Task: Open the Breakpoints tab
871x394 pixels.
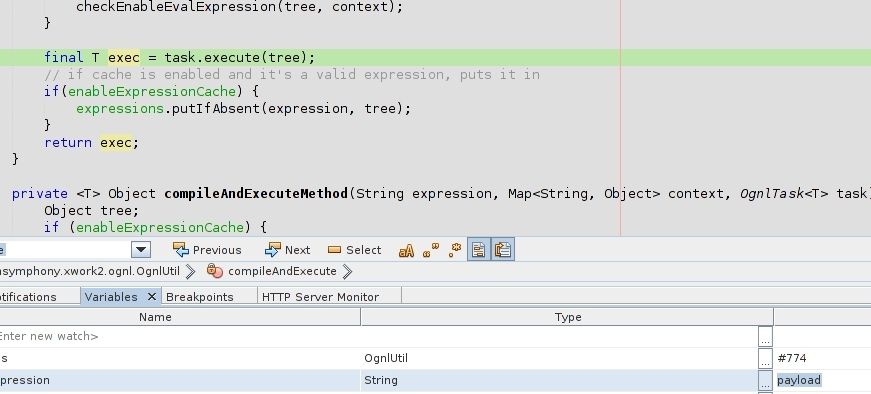Action: tap(200, 297)
